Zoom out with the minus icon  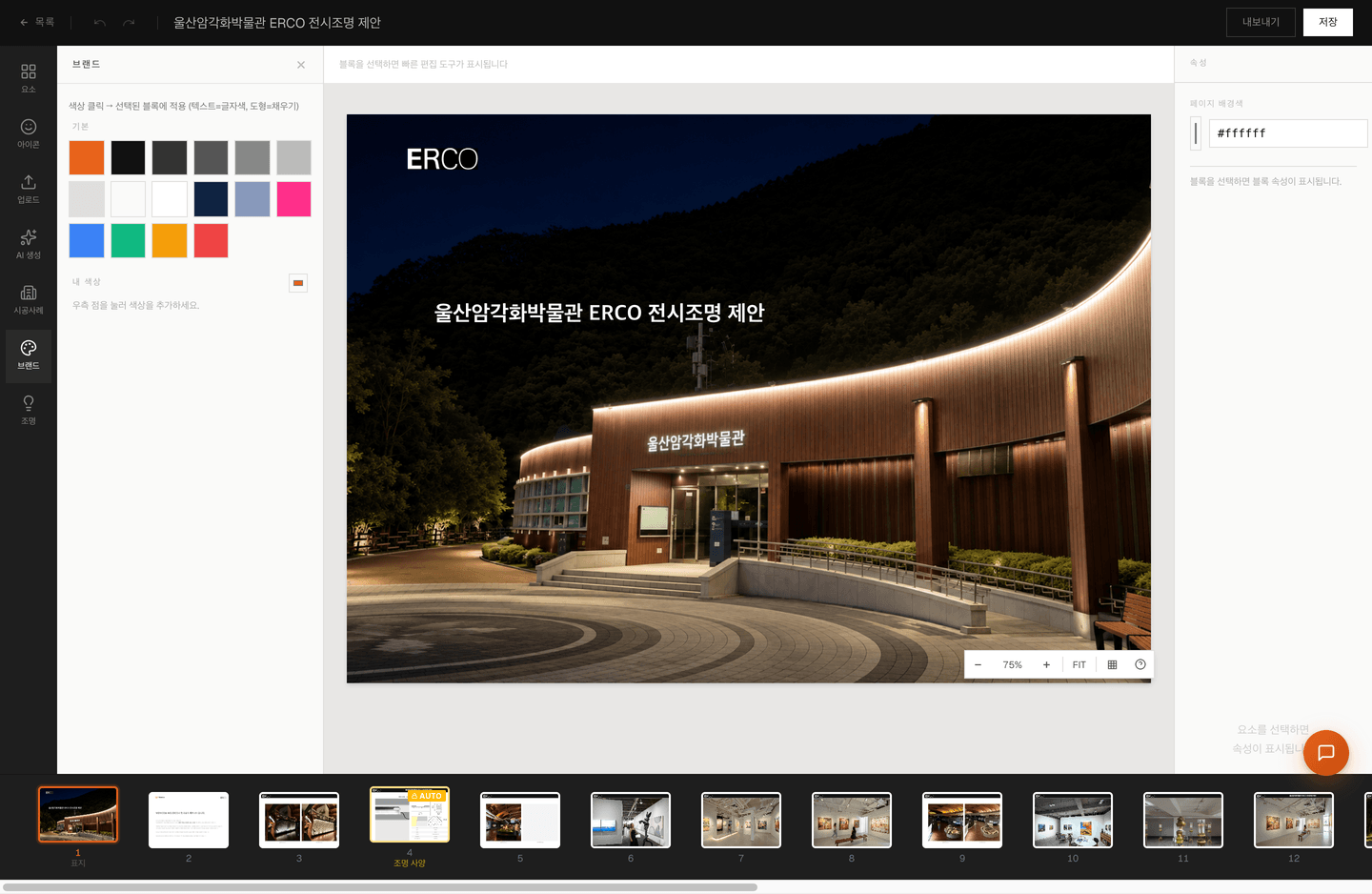pos(978,665)
